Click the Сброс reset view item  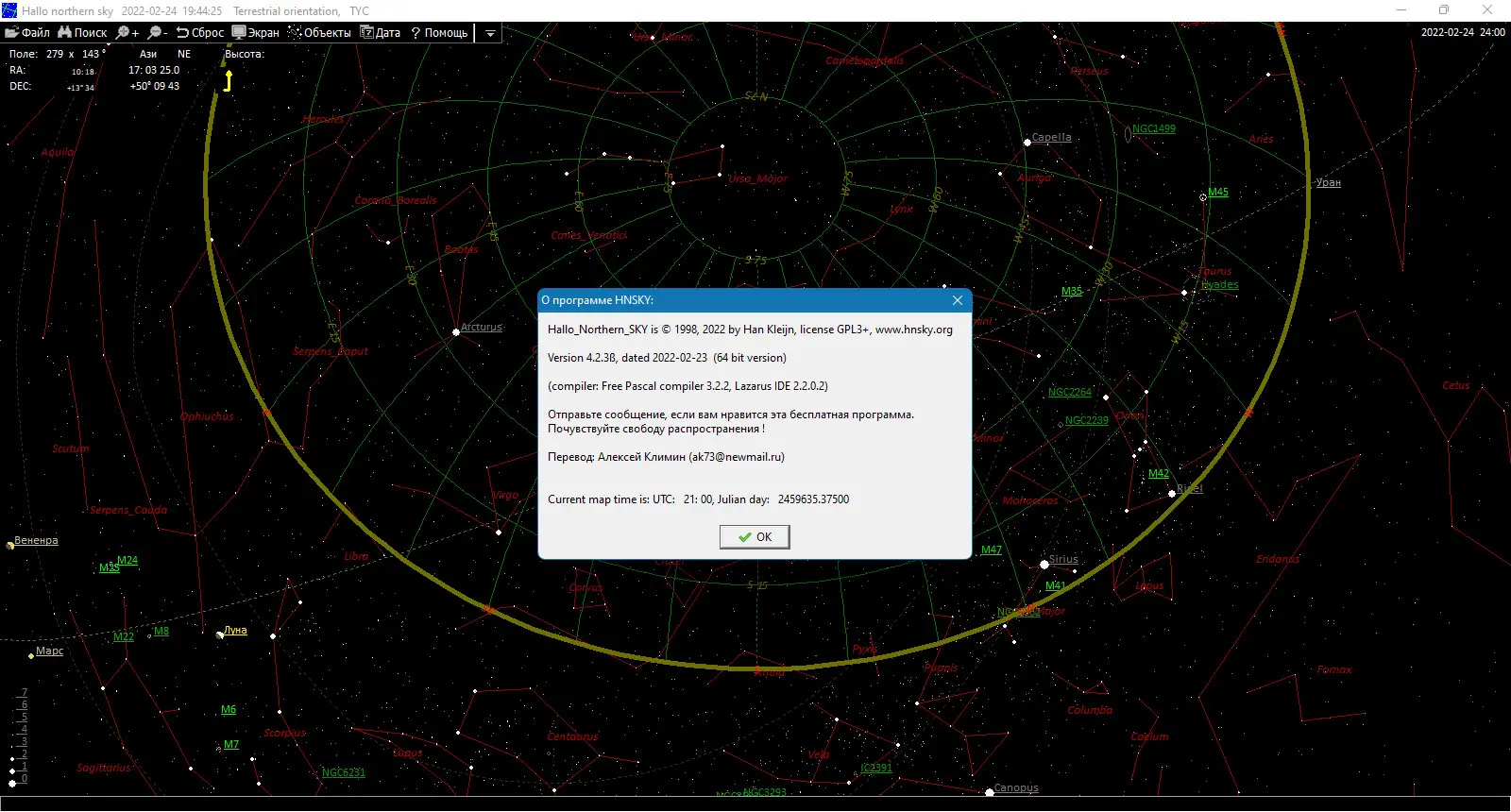coord(200,33)
